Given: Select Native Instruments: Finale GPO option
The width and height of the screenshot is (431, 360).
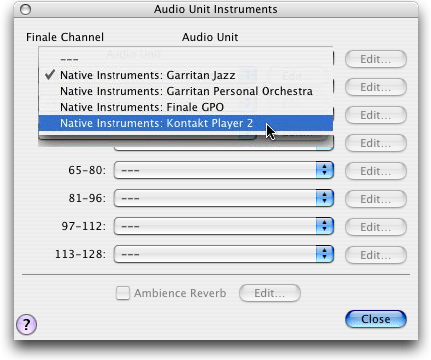Looking at the screenshot, I should coord(186,107).
